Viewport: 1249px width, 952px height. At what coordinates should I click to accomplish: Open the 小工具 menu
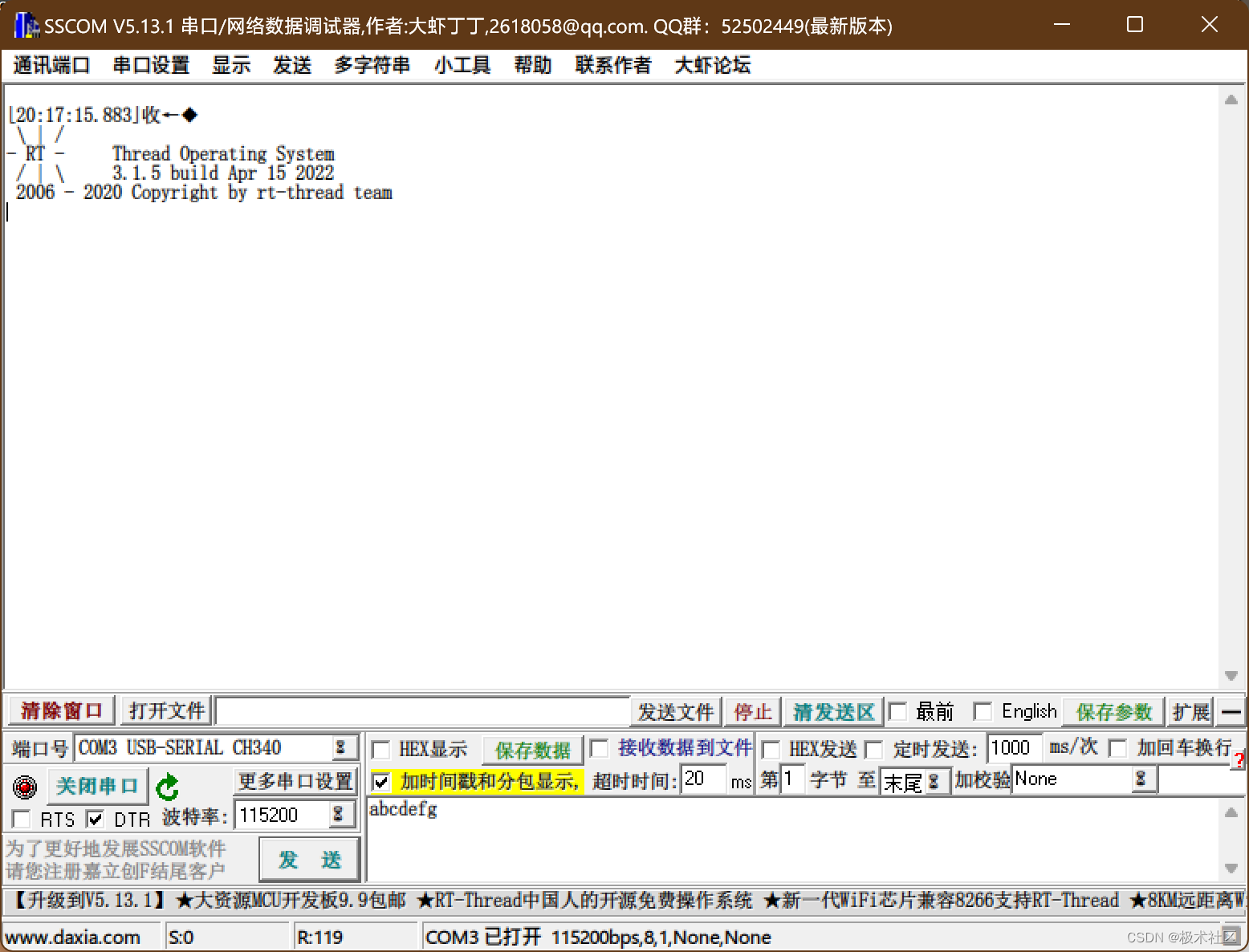click(x=462, y=65)
